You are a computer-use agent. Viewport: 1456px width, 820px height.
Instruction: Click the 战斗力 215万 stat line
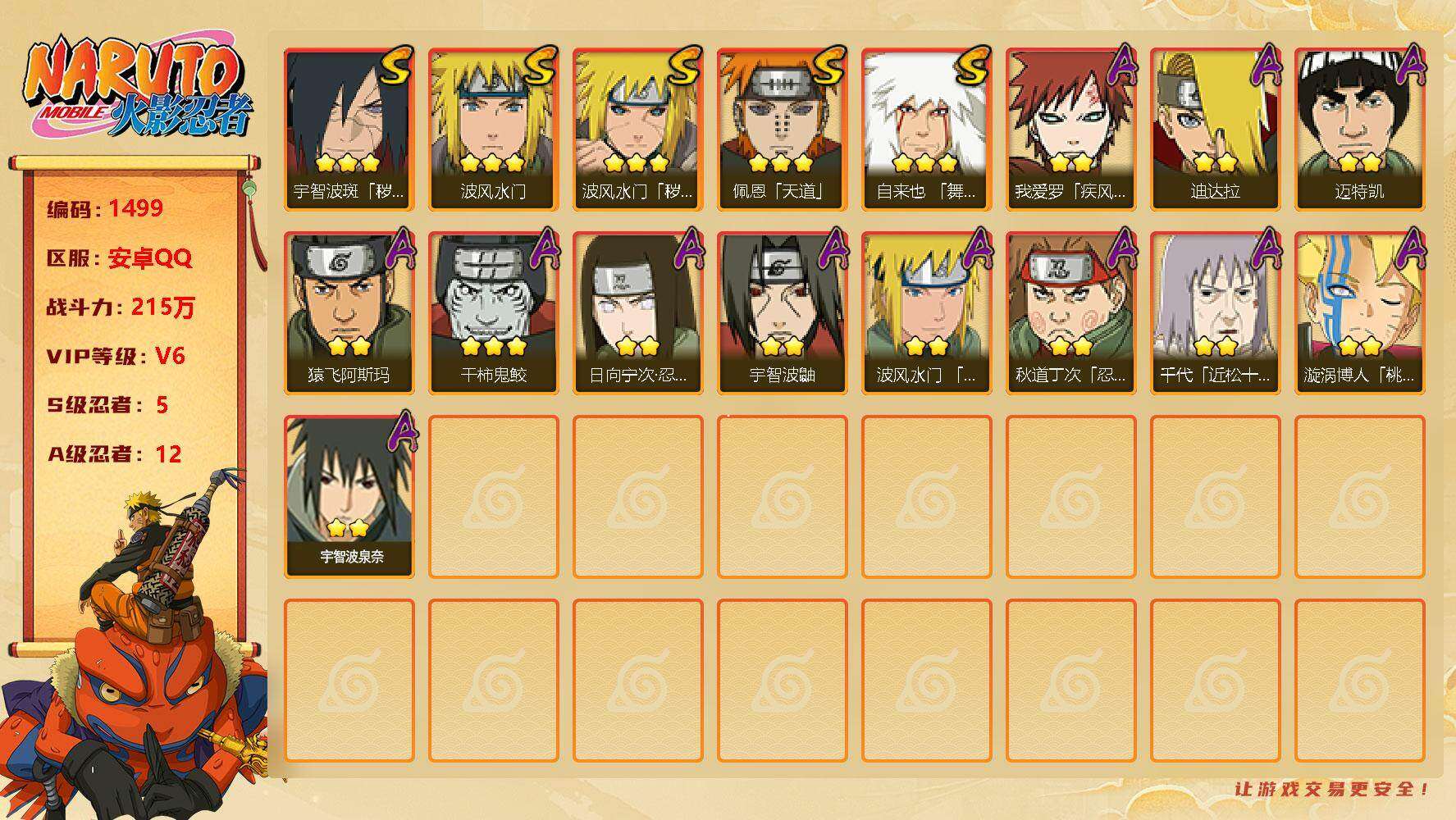point(121,307)
